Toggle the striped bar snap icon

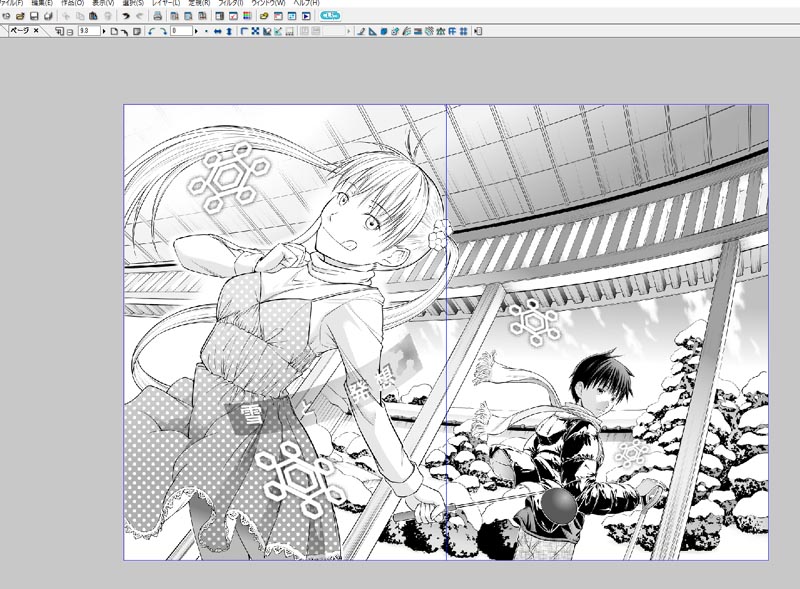tap(418, 31)
